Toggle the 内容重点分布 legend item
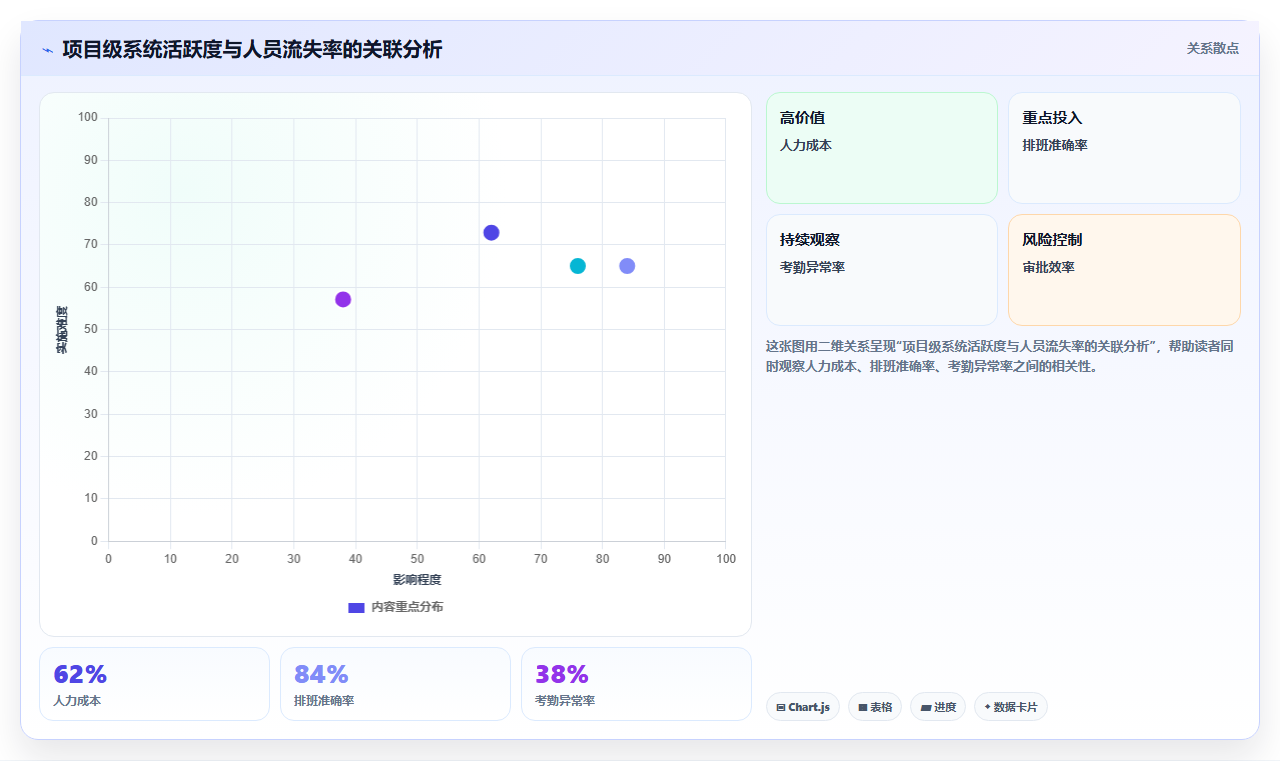This screenshot has height=761, width=1280. (395, 607)
